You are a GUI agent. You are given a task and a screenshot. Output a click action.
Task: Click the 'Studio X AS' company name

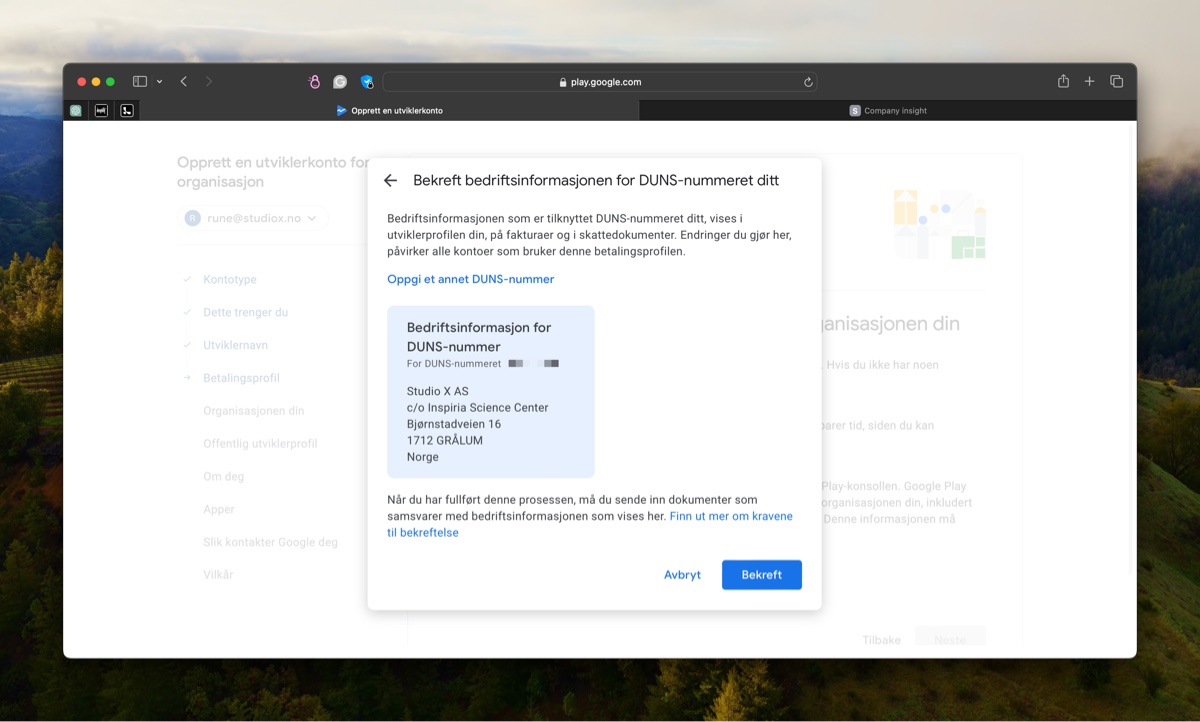point(437,392)
